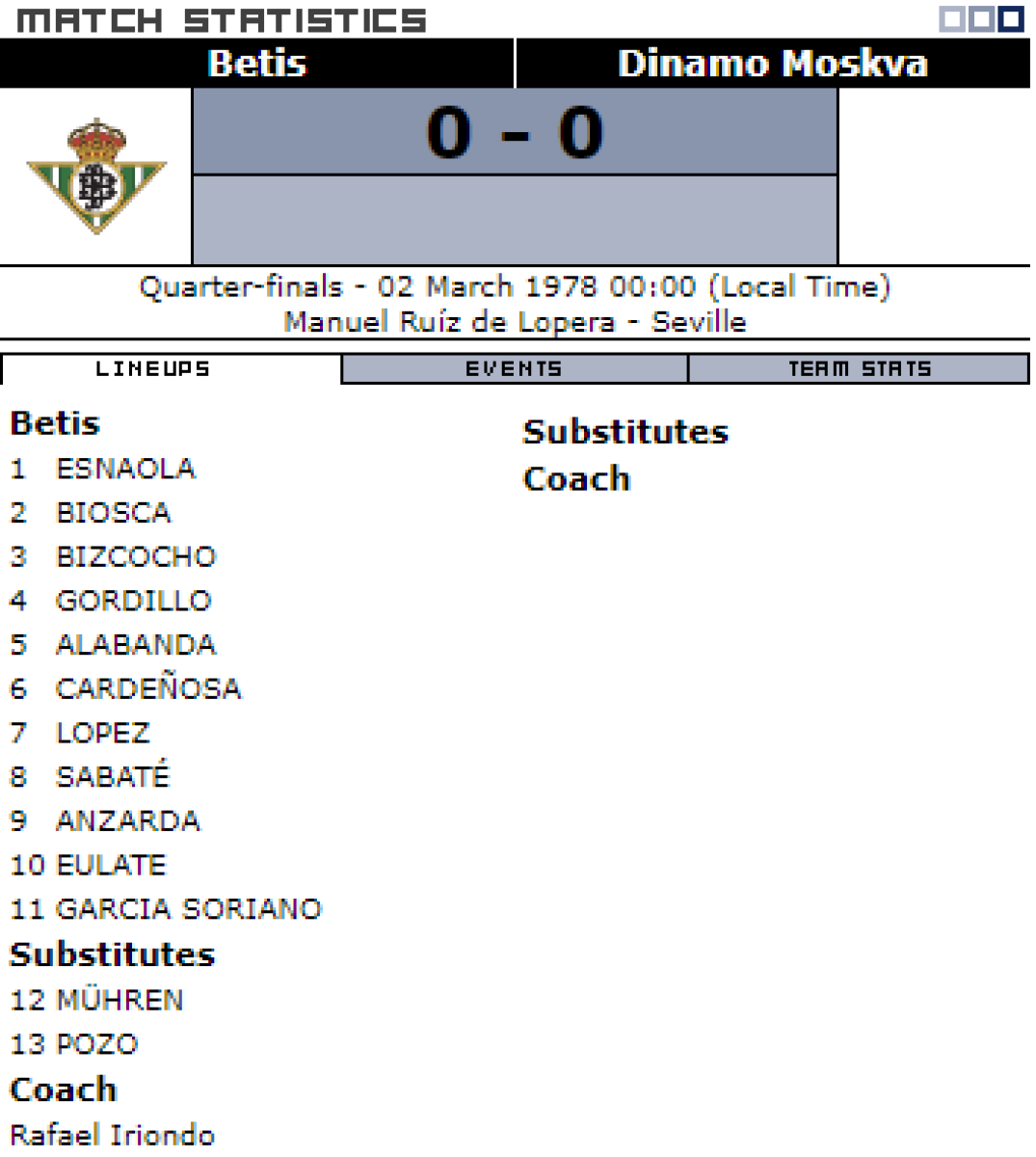This screenshot has height=1157, width=1036.
Task: Click player Gordillo in the lineup
Action: click(133, 601)
